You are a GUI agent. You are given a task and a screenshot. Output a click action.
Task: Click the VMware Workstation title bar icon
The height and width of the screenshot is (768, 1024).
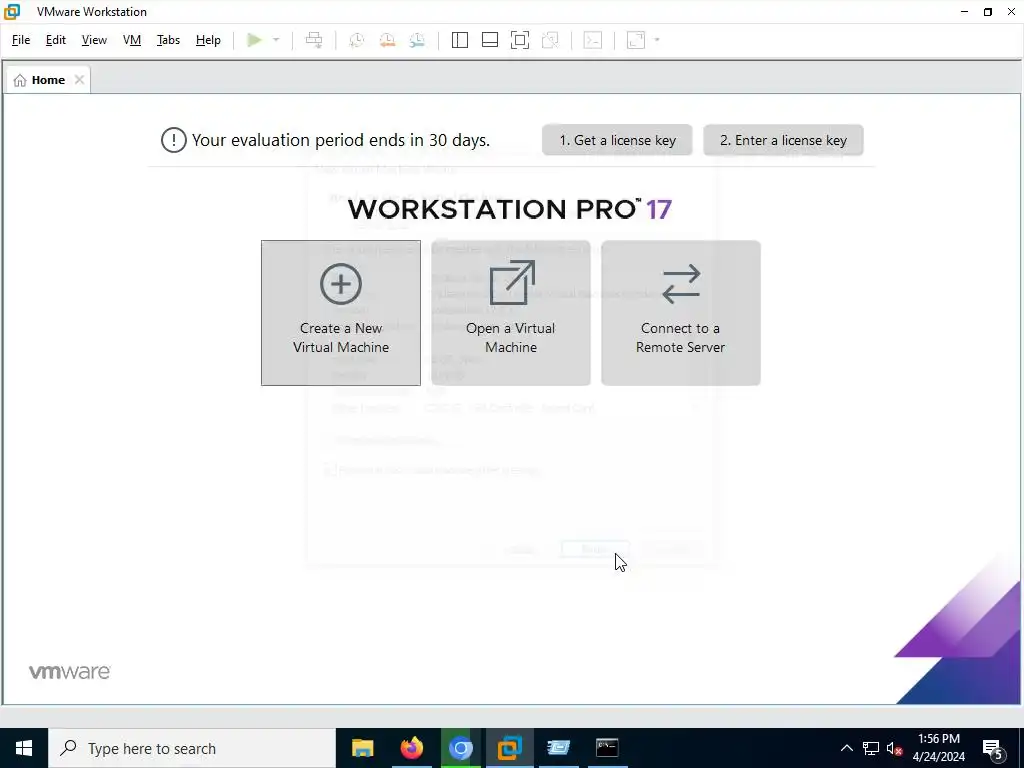(x=12, y=12)
